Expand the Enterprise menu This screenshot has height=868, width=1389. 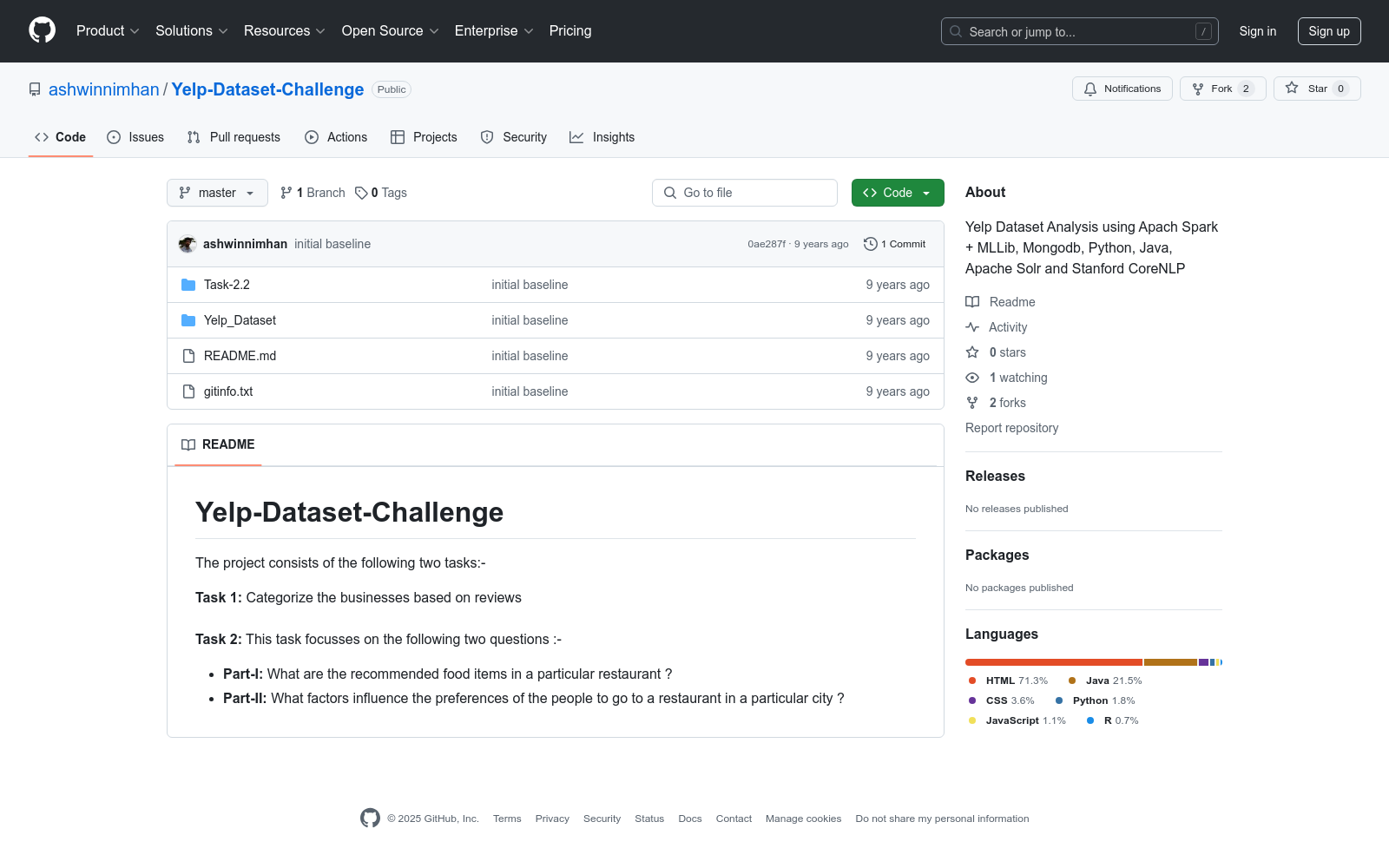(x=494, y=30)
